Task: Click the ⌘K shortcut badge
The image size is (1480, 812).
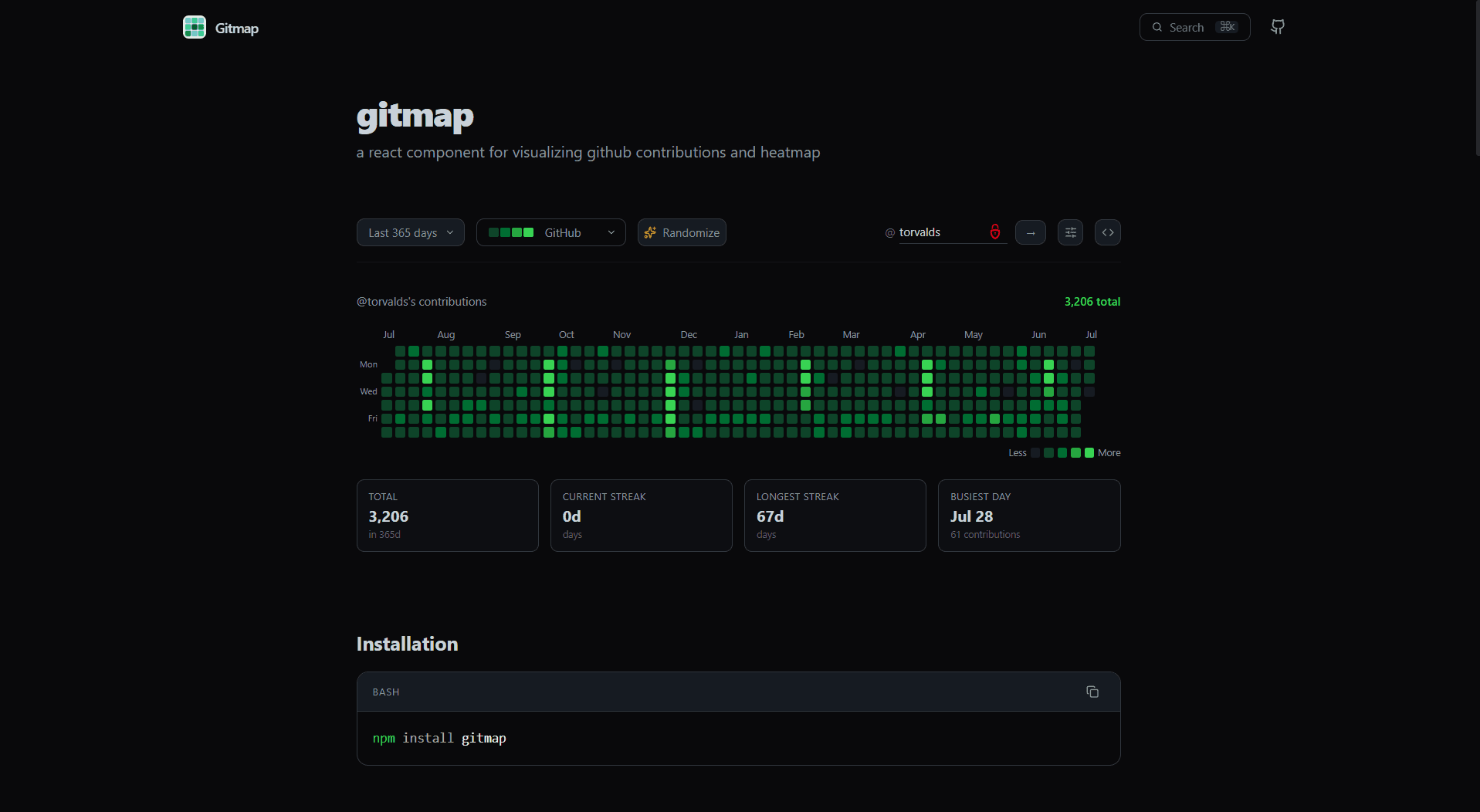Action: click(x=1227, y=27)
